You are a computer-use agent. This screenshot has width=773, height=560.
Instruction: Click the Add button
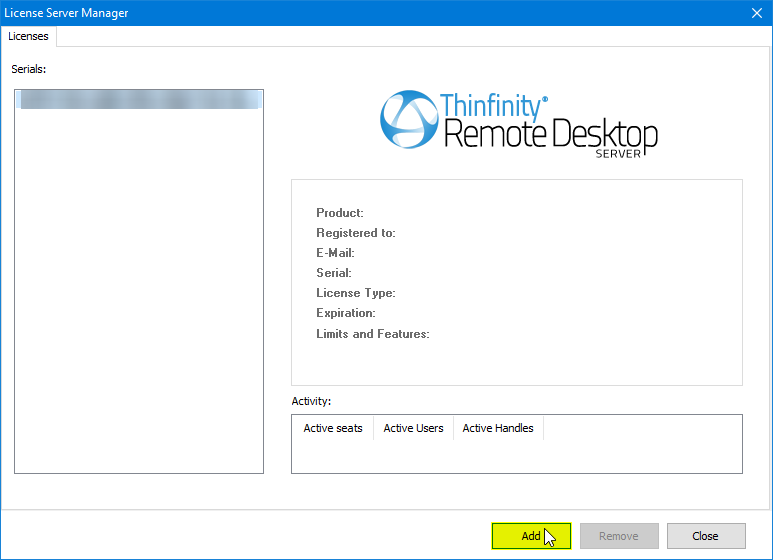(x=531, y=536)
